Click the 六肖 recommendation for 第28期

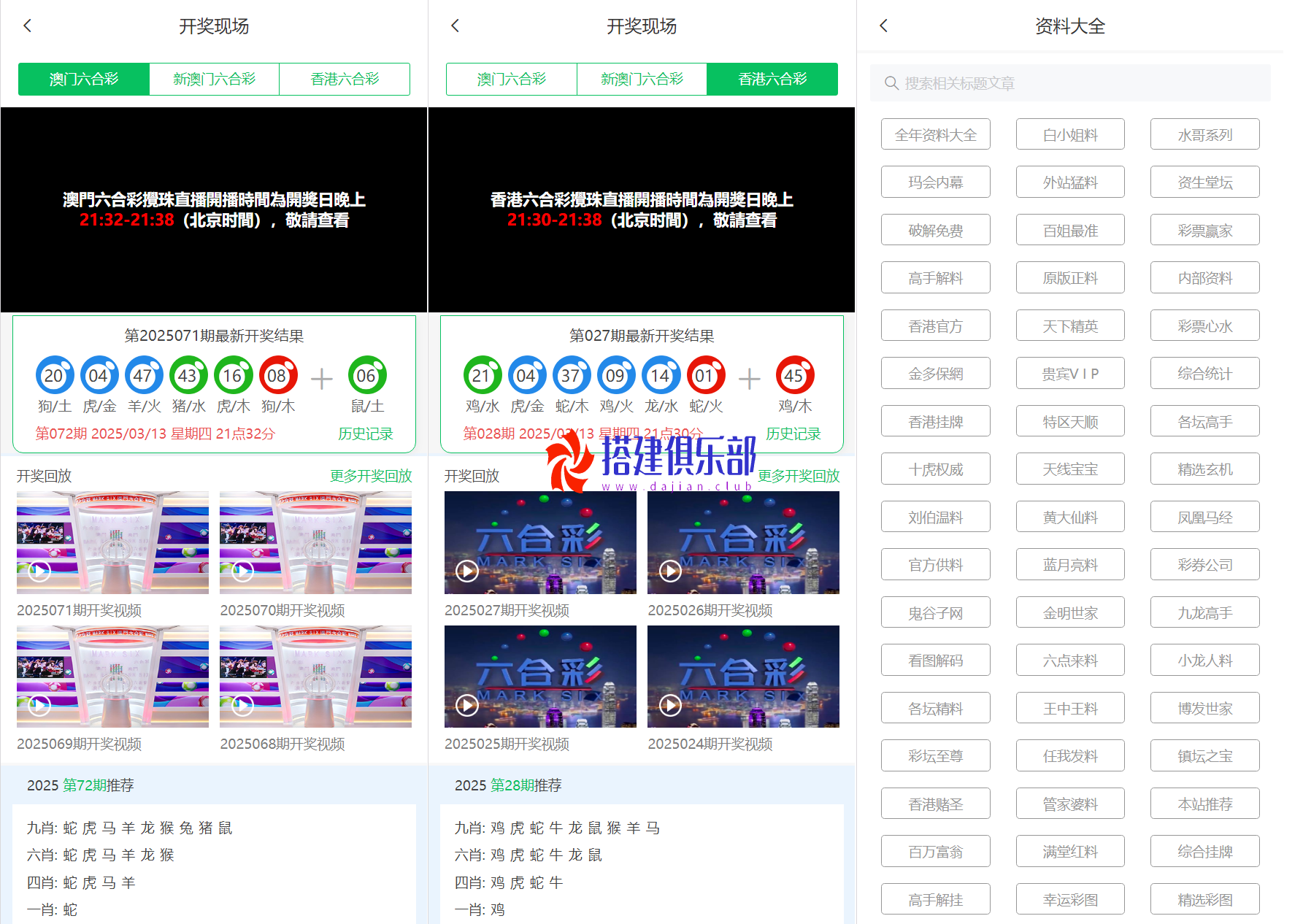tap(528, 855)
